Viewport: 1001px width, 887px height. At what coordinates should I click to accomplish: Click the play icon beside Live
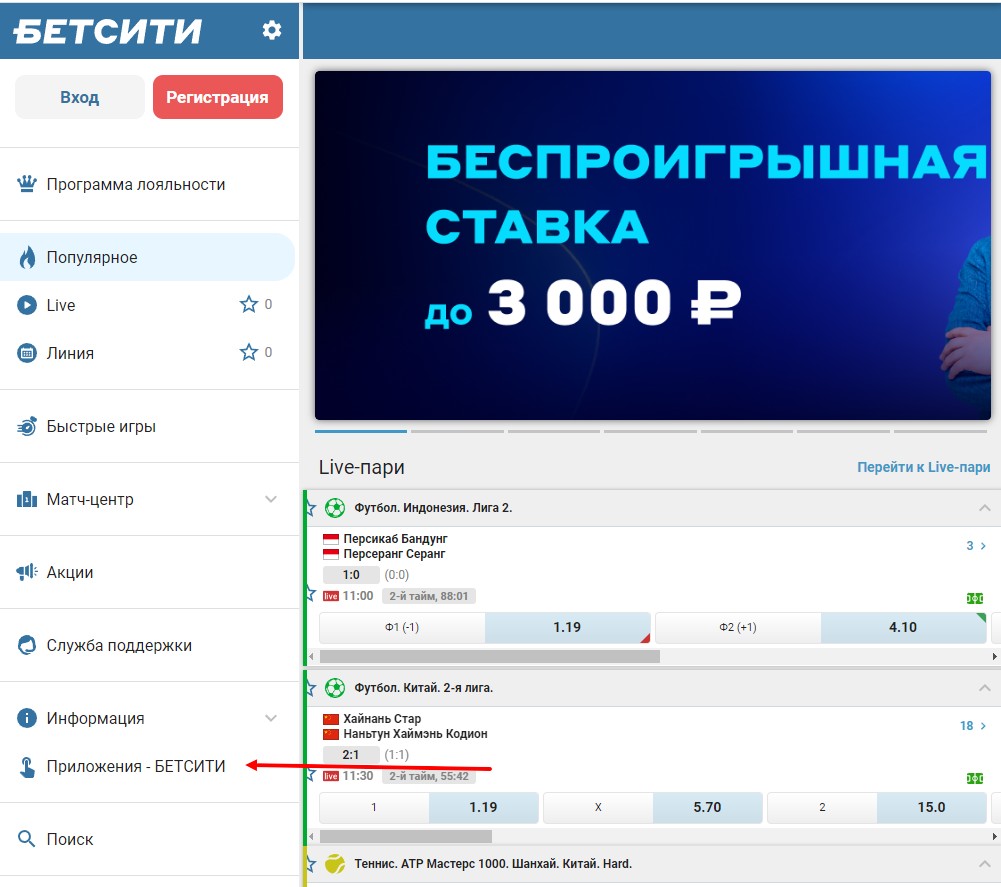click(27, 305)
